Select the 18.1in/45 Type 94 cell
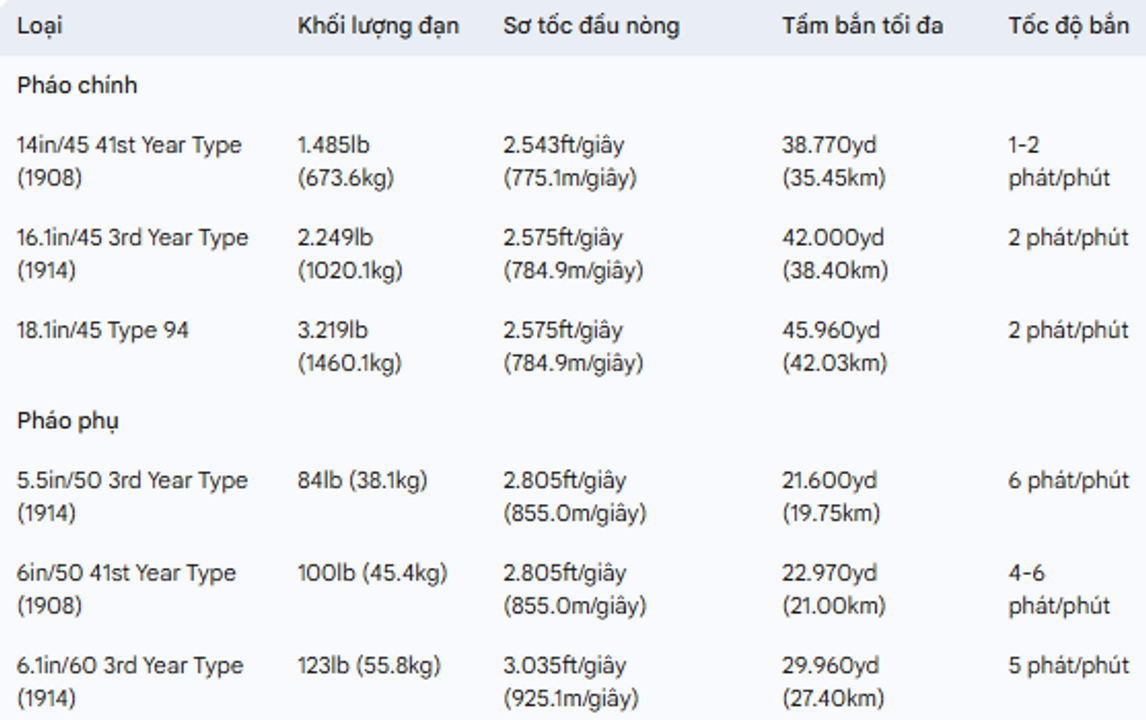Image resolution: width=1146 pixels, height=720 pixels. click(x=103, y=331)
